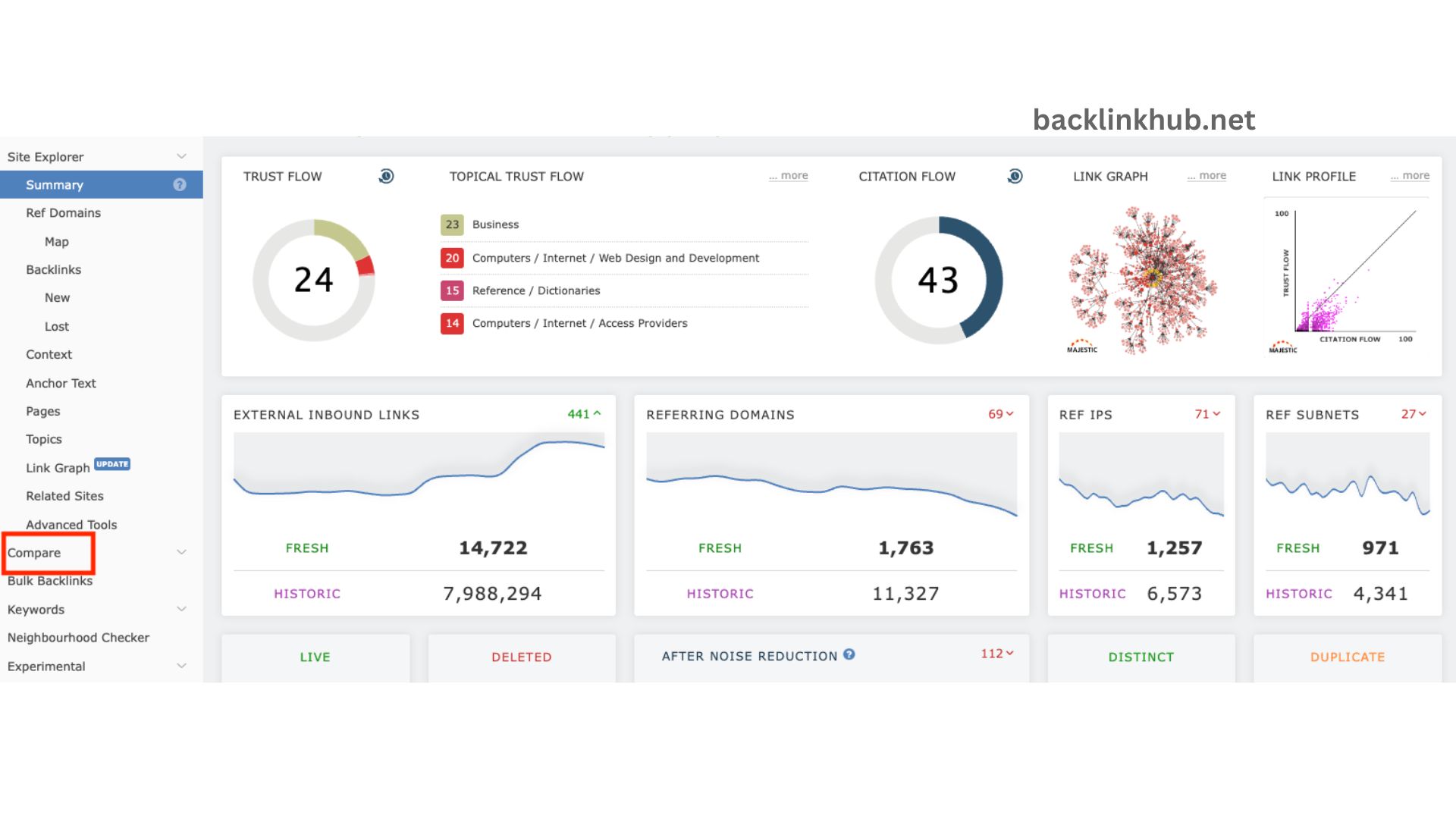Image resolution: width=1456 pixels, height=819 pixels.
Task: Expand the Experimental section in the sidebar
Action: [181, 666]
